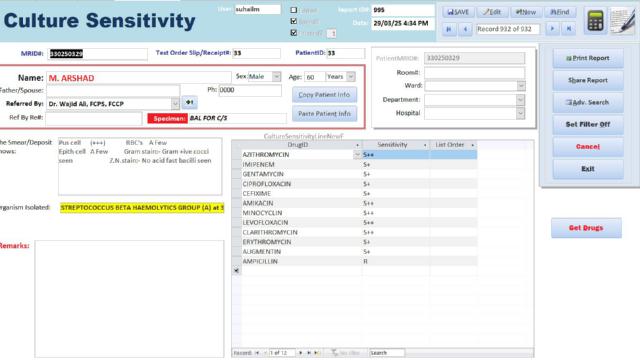The image size is (640, 360).
Task: Select the IMIPENEM drug row
Action: tap(359, 164)
